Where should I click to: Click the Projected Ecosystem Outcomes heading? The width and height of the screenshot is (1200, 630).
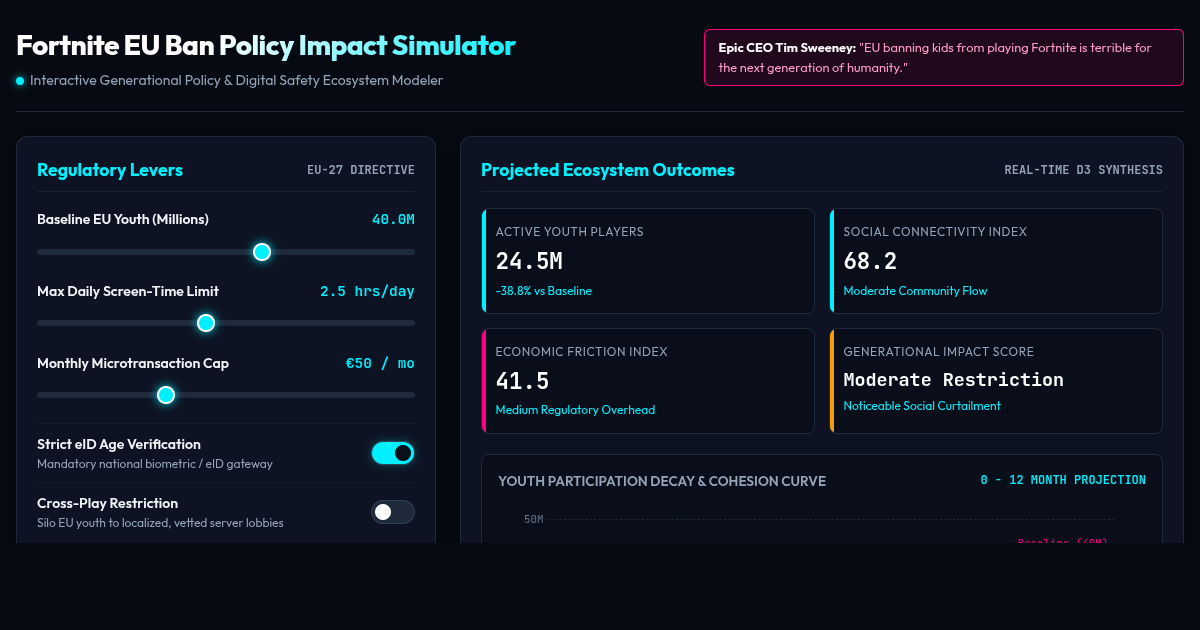point(608,170)
